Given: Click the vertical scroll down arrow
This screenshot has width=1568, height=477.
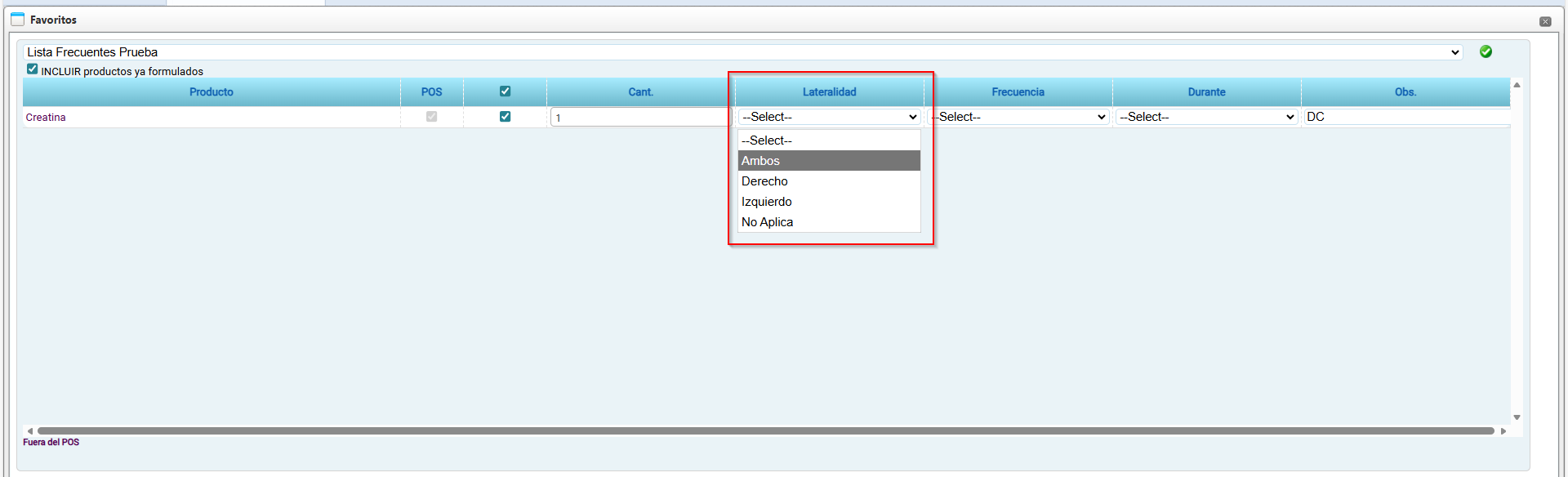Looking at the screenshot, I should click(x=1517, y=417).
